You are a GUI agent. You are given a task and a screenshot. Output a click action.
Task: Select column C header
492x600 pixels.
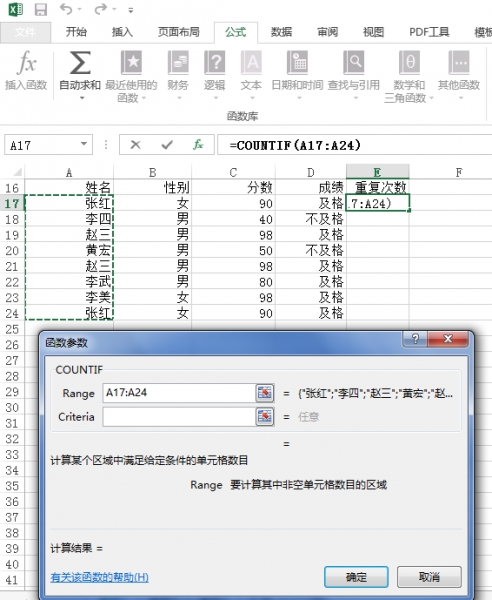233,173
